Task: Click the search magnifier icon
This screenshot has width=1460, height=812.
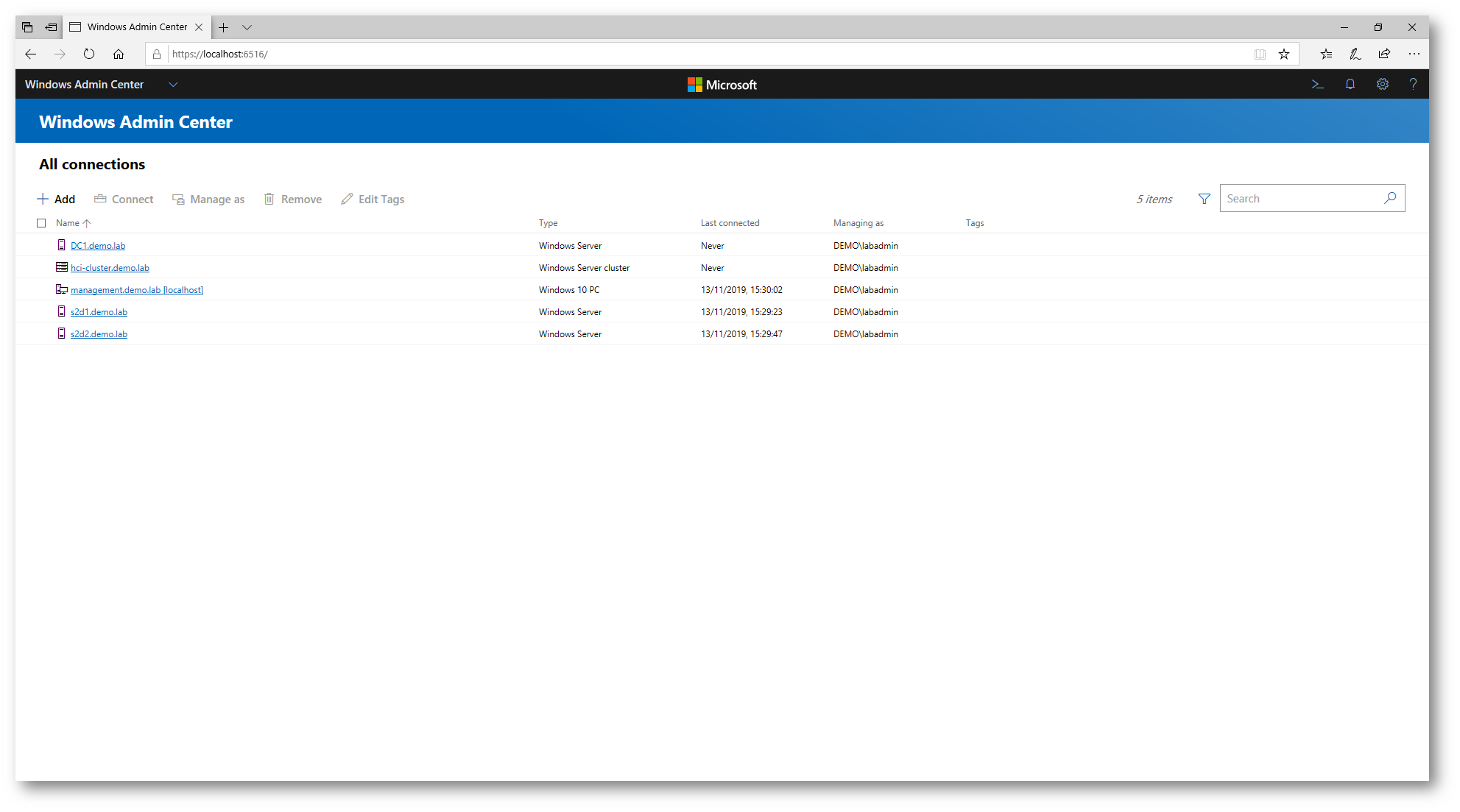Action: click(1390, 198)
